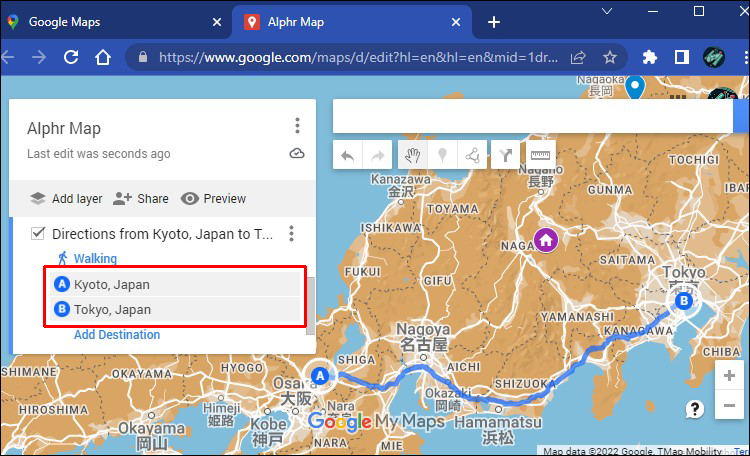Viewport: 750px width, 456px height.
Task: Click the Redo arrow in map toolbar
Action: click(x=377, y=155)
